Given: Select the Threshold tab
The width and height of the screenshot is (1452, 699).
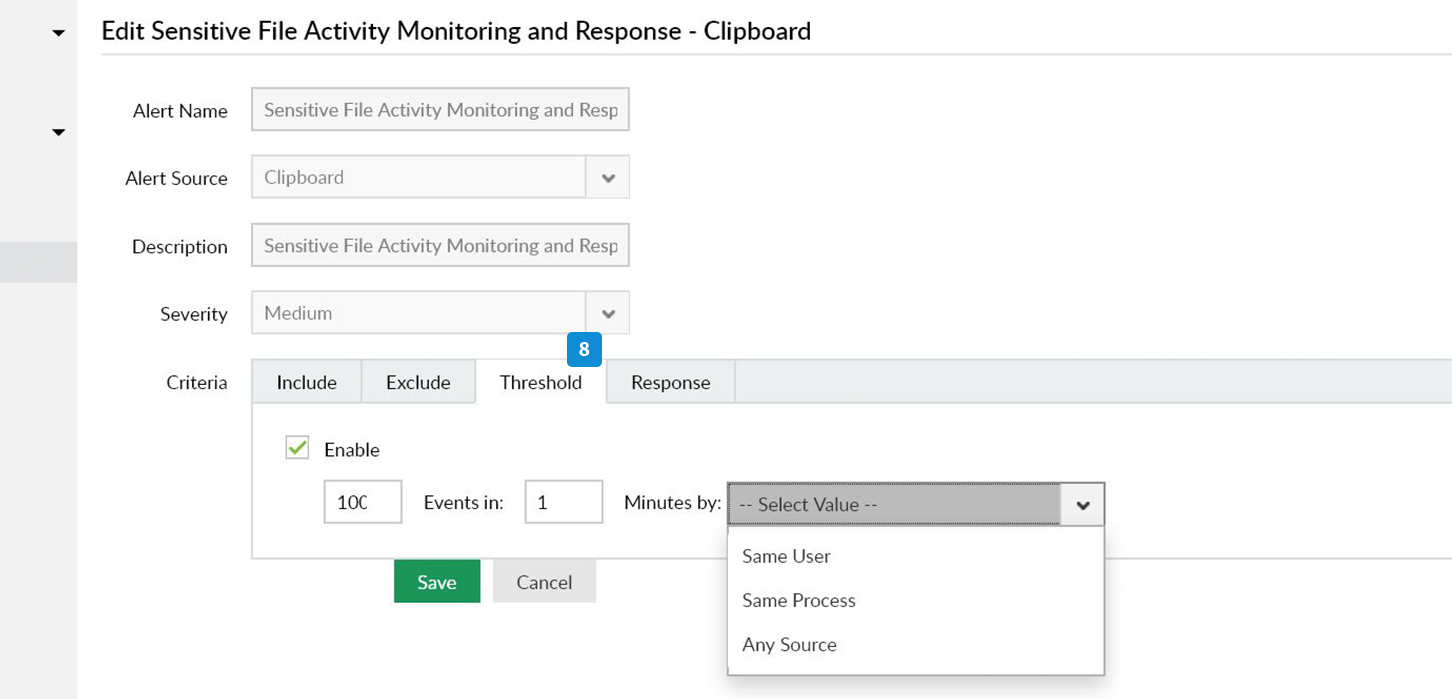Looking at the screenshot, I should [x=540, y=382].
